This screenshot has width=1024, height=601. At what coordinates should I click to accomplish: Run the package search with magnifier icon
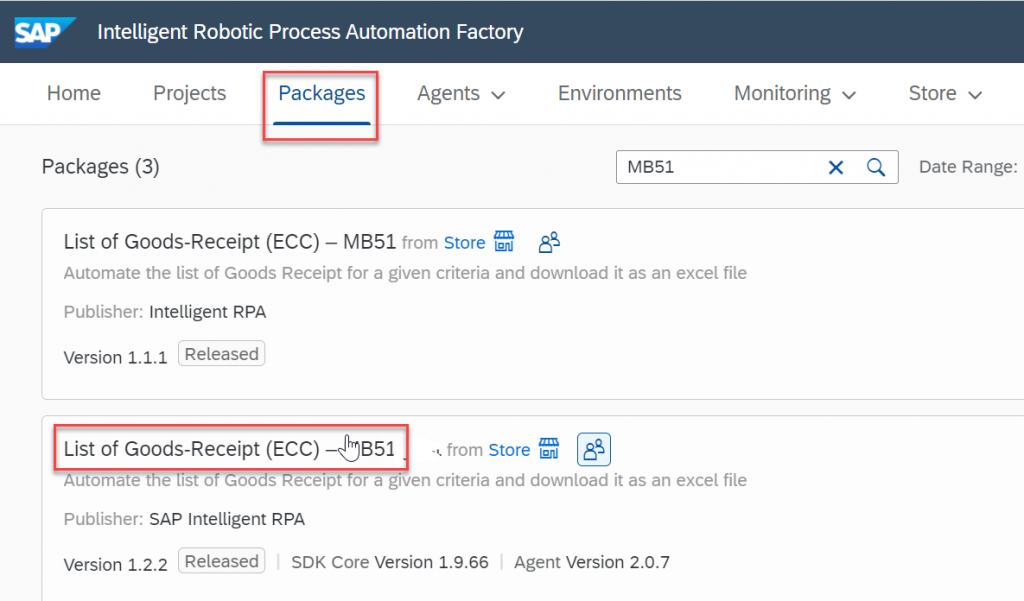[876, 168]
